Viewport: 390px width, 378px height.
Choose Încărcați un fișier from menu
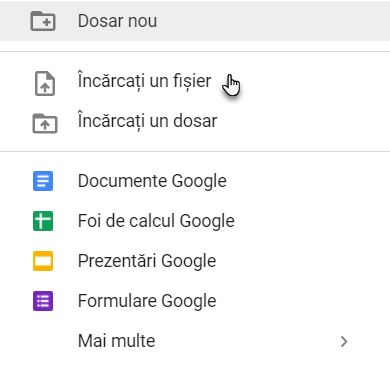[x=144, y=82]
